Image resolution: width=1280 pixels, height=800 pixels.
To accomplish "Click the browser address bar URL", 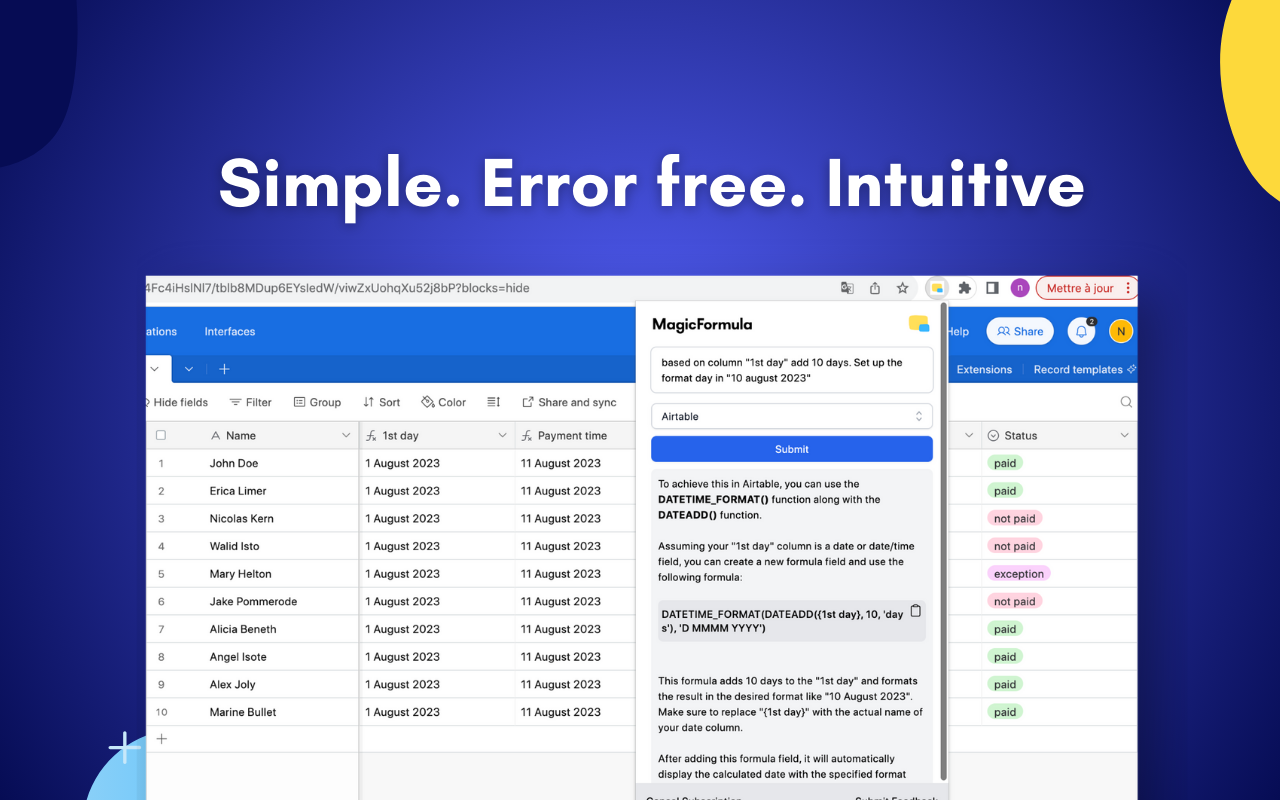I will tap(338, 288).
